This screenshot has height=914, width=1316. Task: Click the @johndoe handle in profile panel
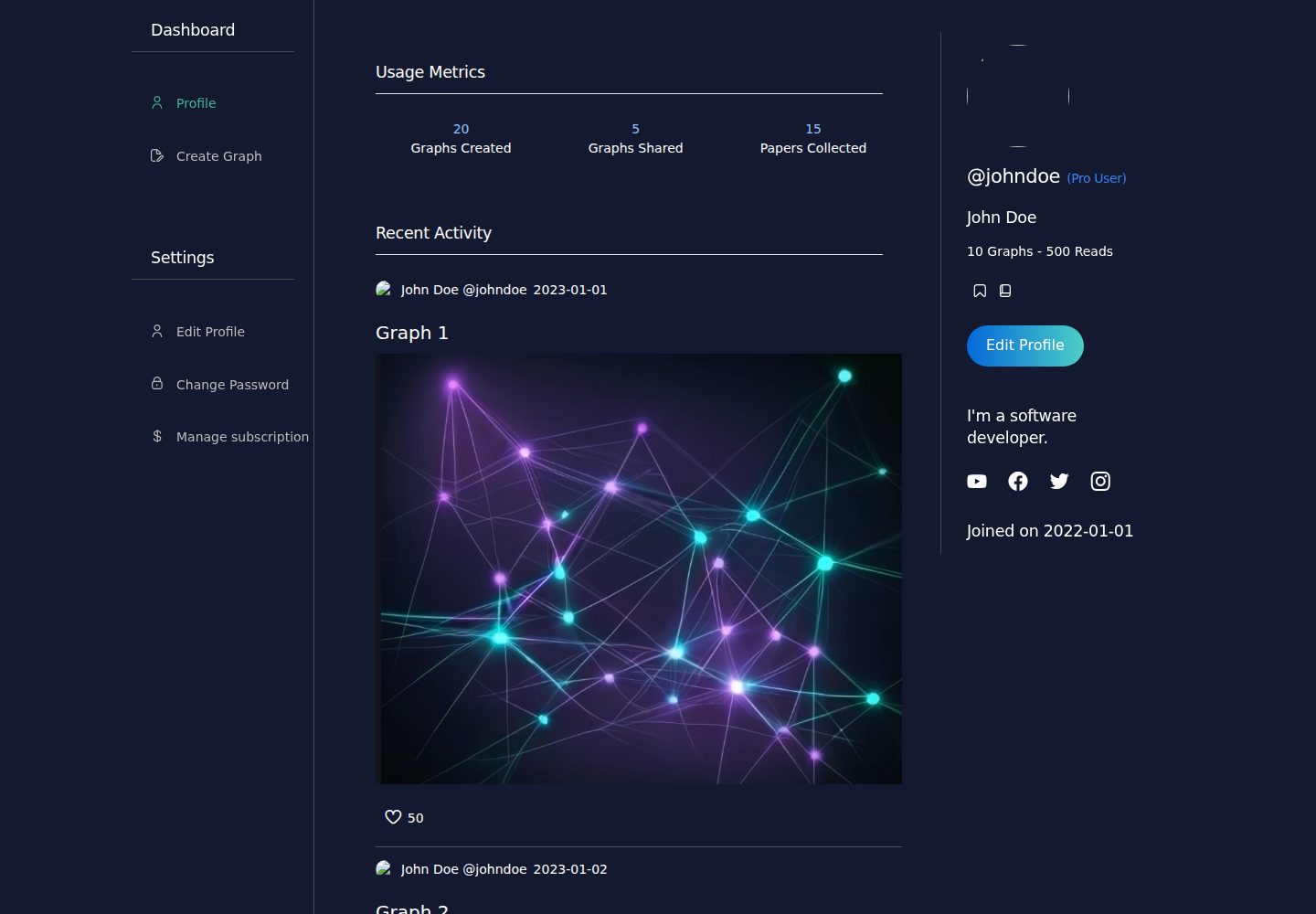(x=1014, y=176)
